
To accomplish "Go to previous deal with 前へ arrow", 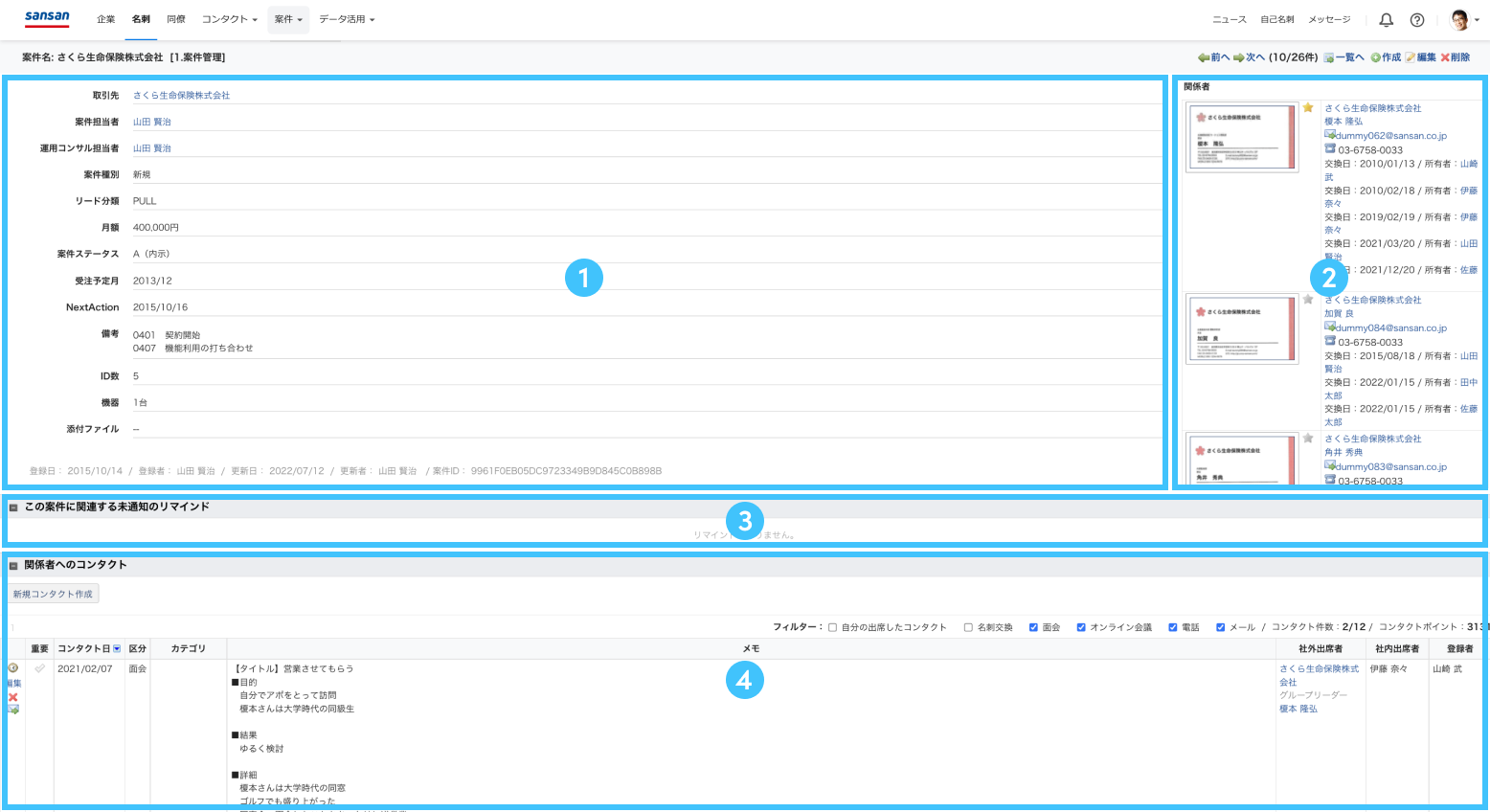I will coord(1213,57).
